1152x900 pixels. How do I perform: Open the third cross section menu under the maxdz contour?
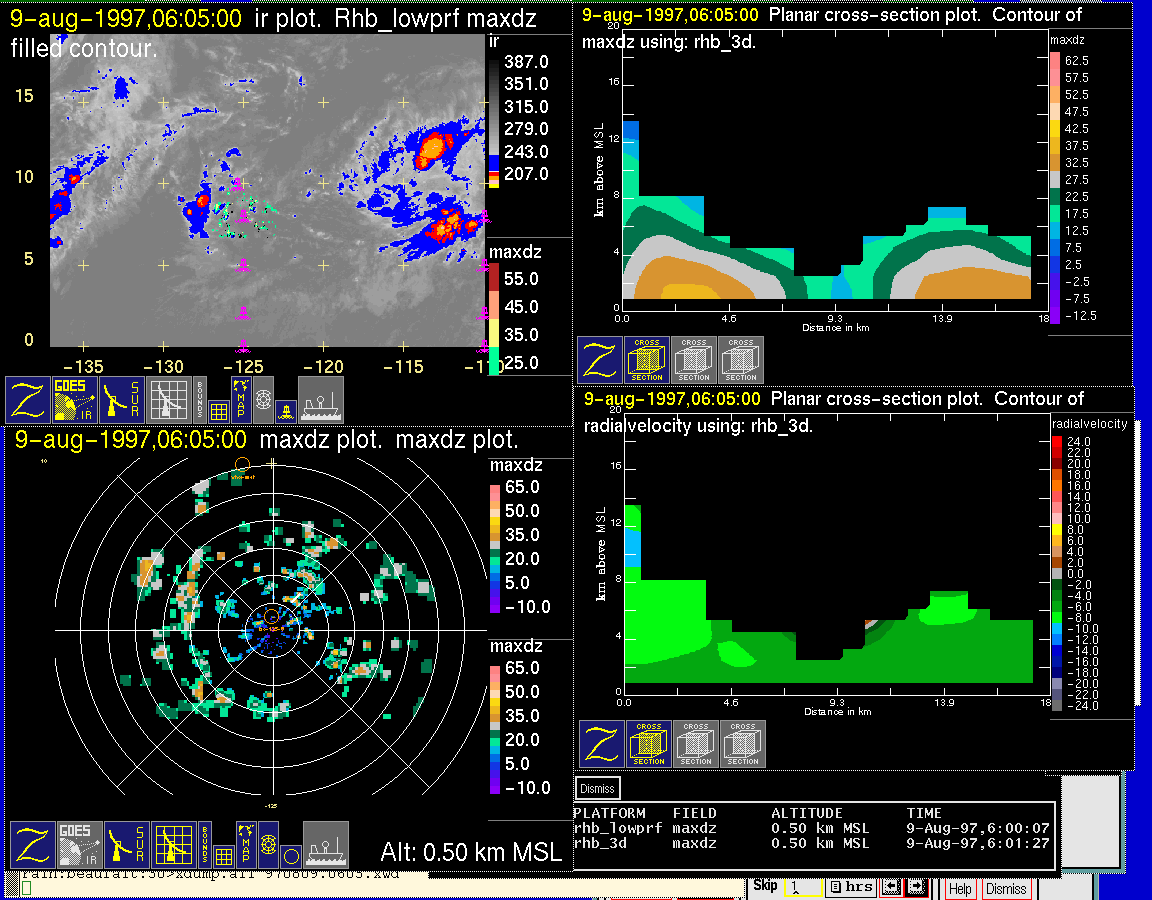(741, 360)
